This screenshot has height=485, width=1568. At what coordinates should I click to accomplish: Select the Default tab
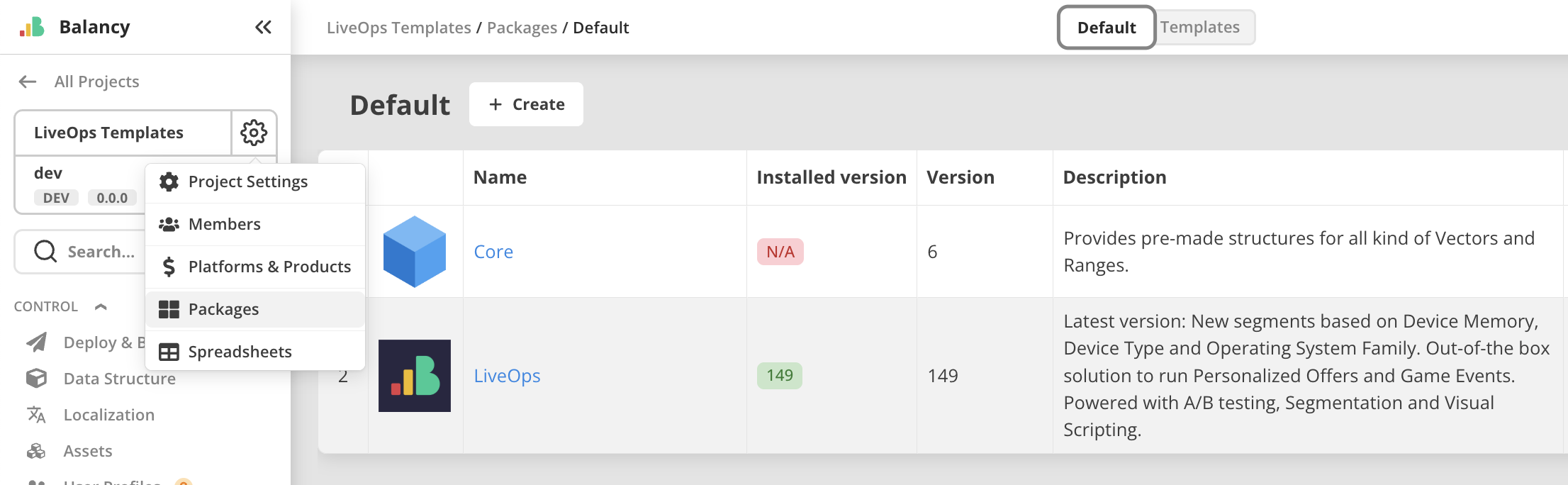(1106, 28)
